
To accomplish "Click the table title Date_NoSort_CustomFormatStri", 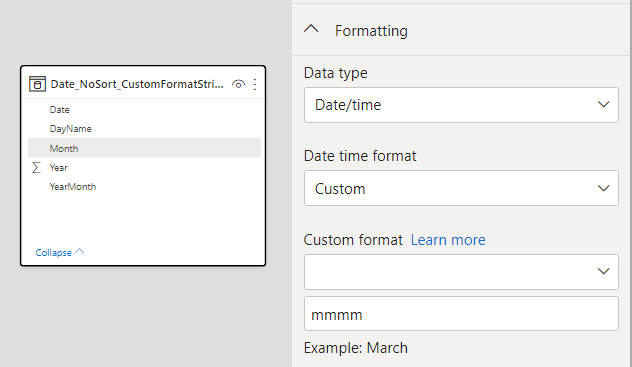I will coord(137,84).
